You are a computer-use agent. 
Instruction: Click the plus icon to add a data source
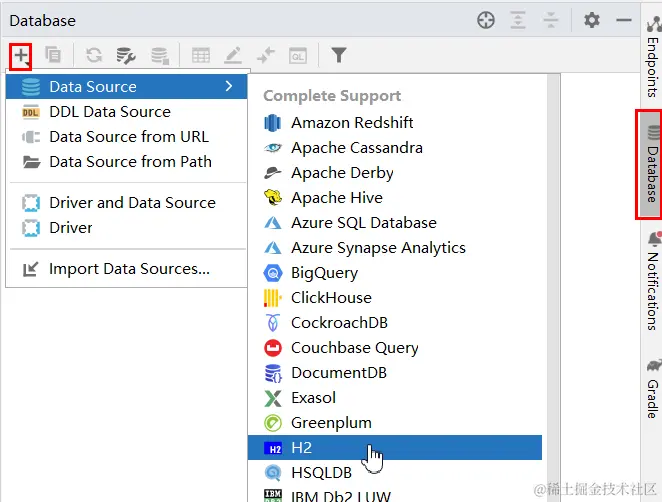(x=21, y=56)
